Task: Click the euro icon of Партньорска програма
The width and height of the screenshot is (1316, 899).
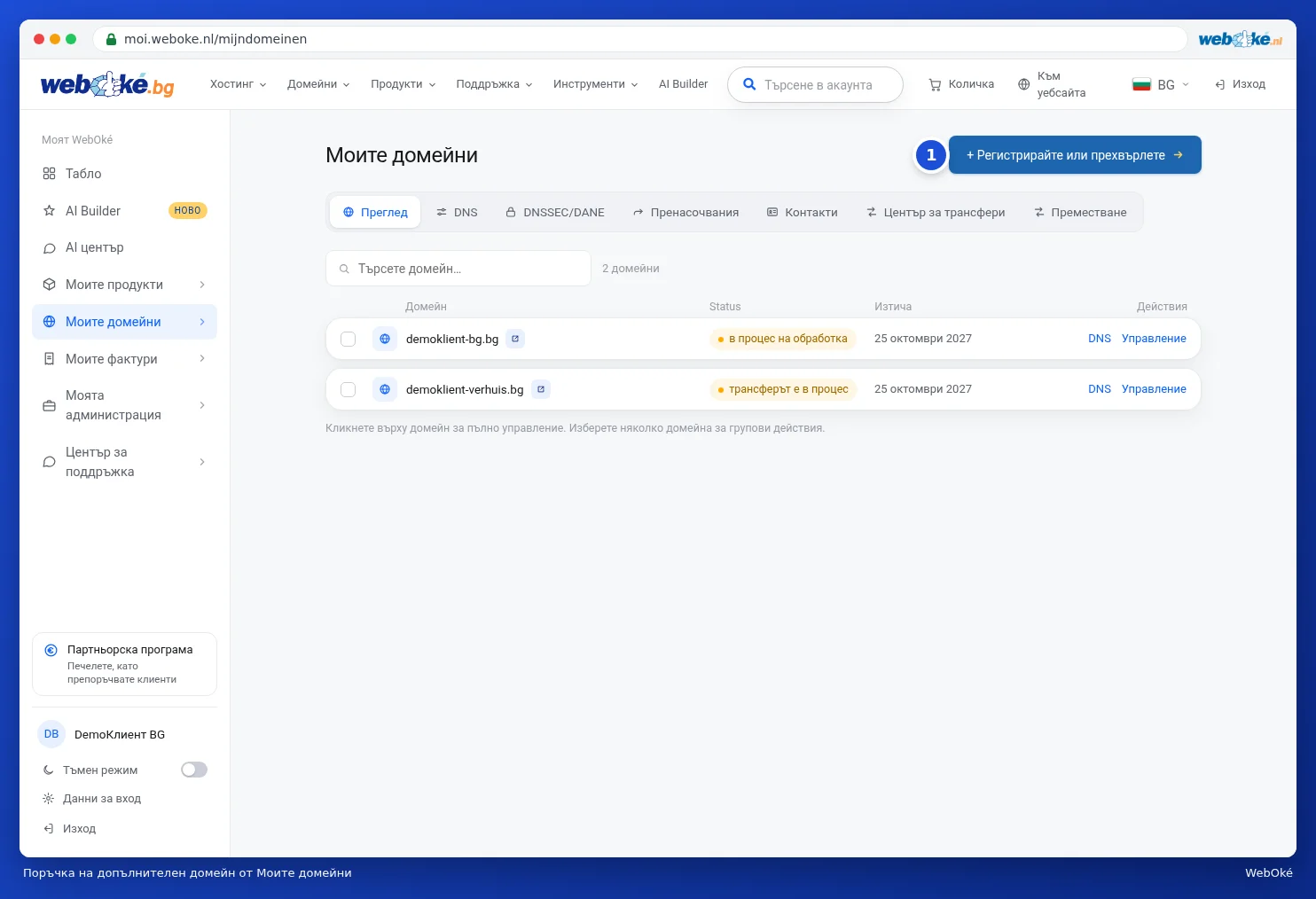Action: pos(51,650)
